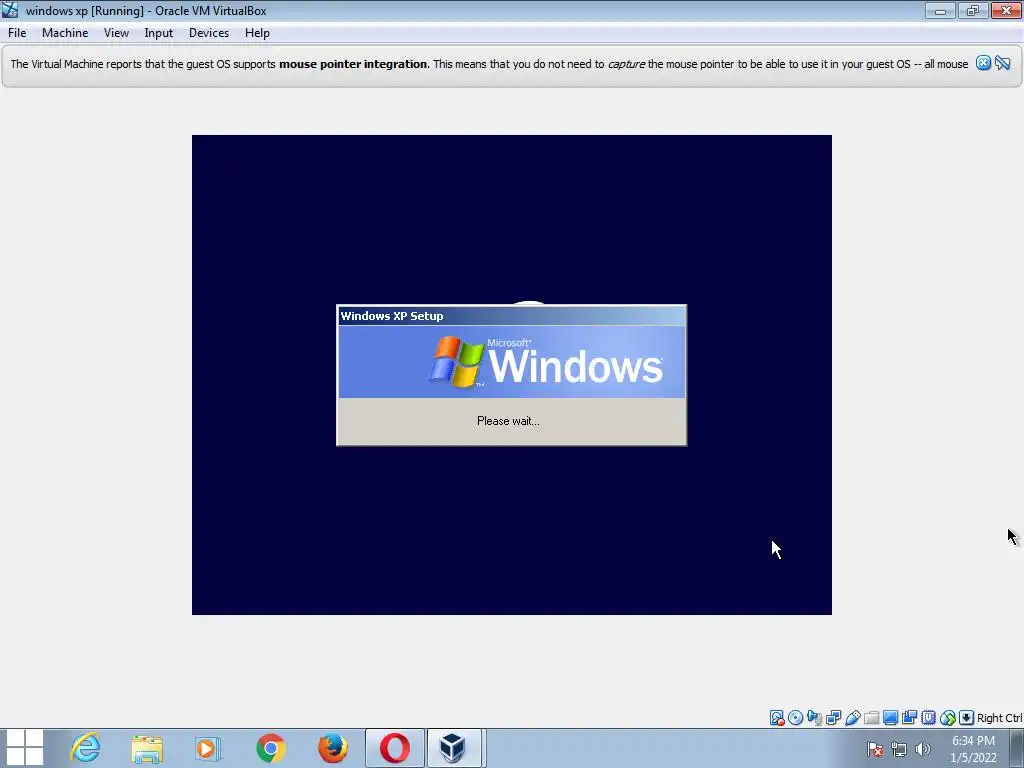Open the volume speaker tray icon
Image resolution: width=1024 pixels, height=768 pixels.
[922, 749]
